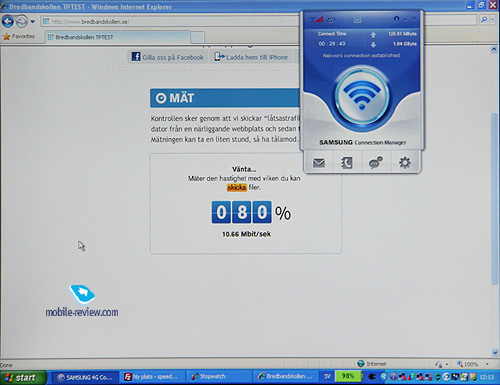Open the settings gear in Connection Manager
The height and width of the screenshot is (385, 500).
(405, 163)
